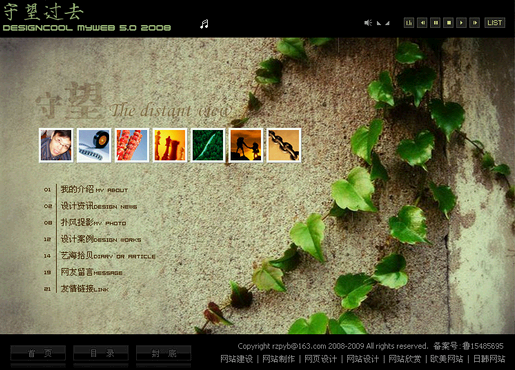
Task: Click the equalizer bars button
Action: [x=409, y=23]
